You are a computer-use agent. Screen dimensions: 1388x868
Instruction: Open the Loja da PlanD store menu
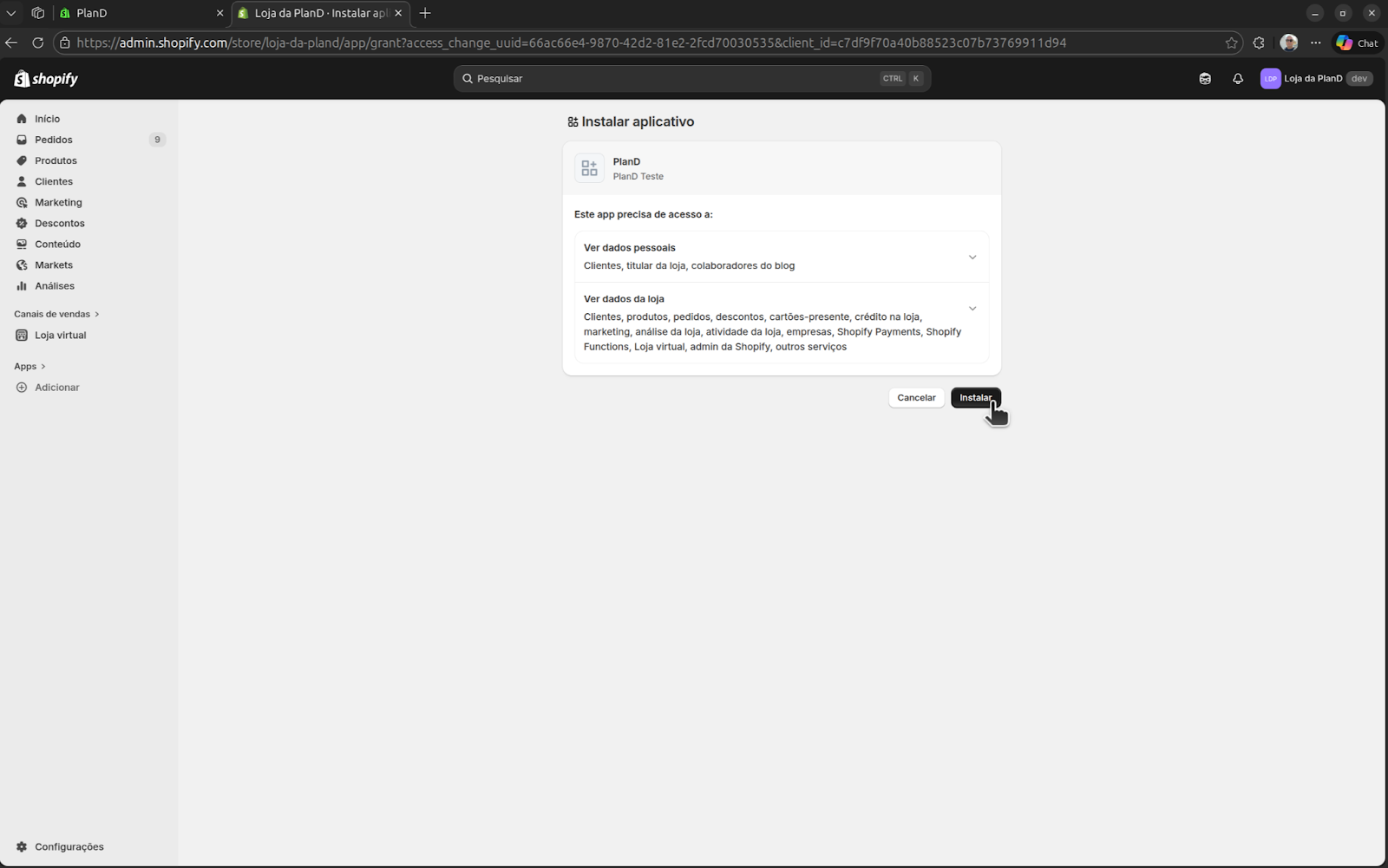click(x=1317, y=78)
